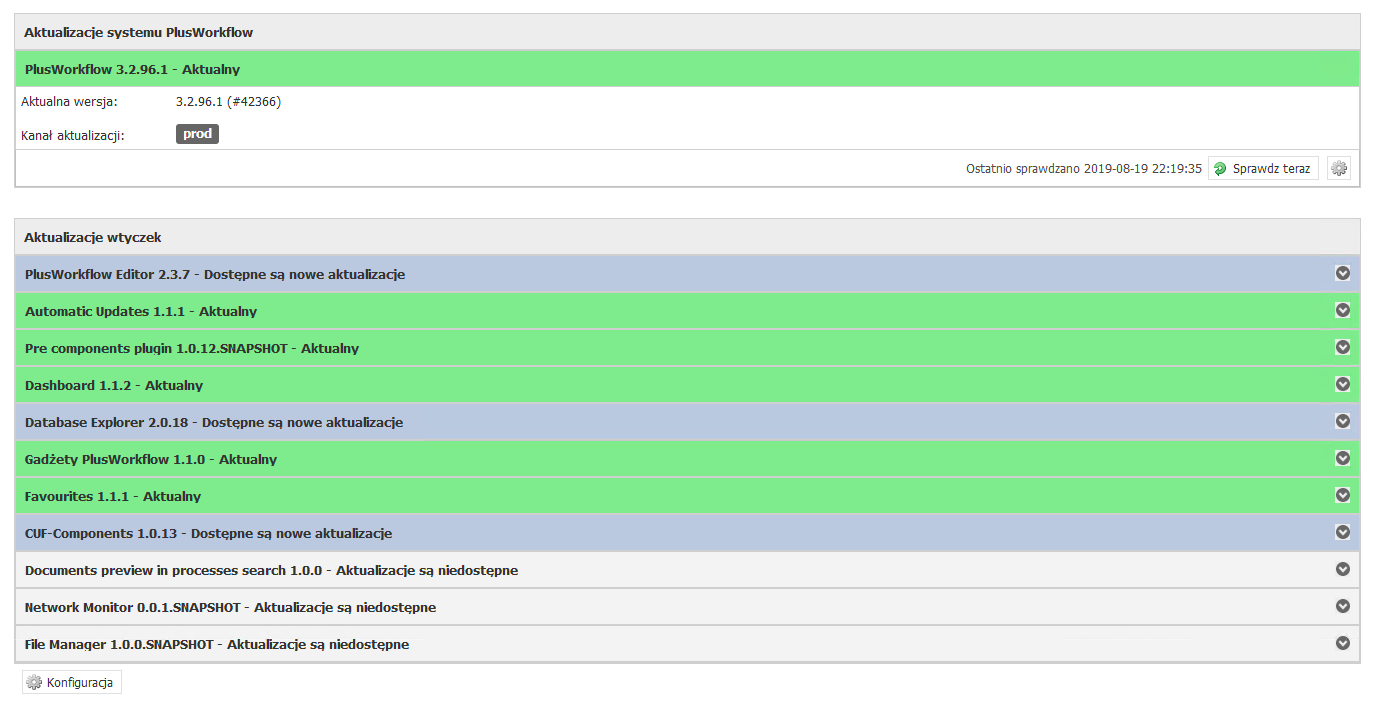Click the Kanał aktualizacji label

(x=73, y=135)
